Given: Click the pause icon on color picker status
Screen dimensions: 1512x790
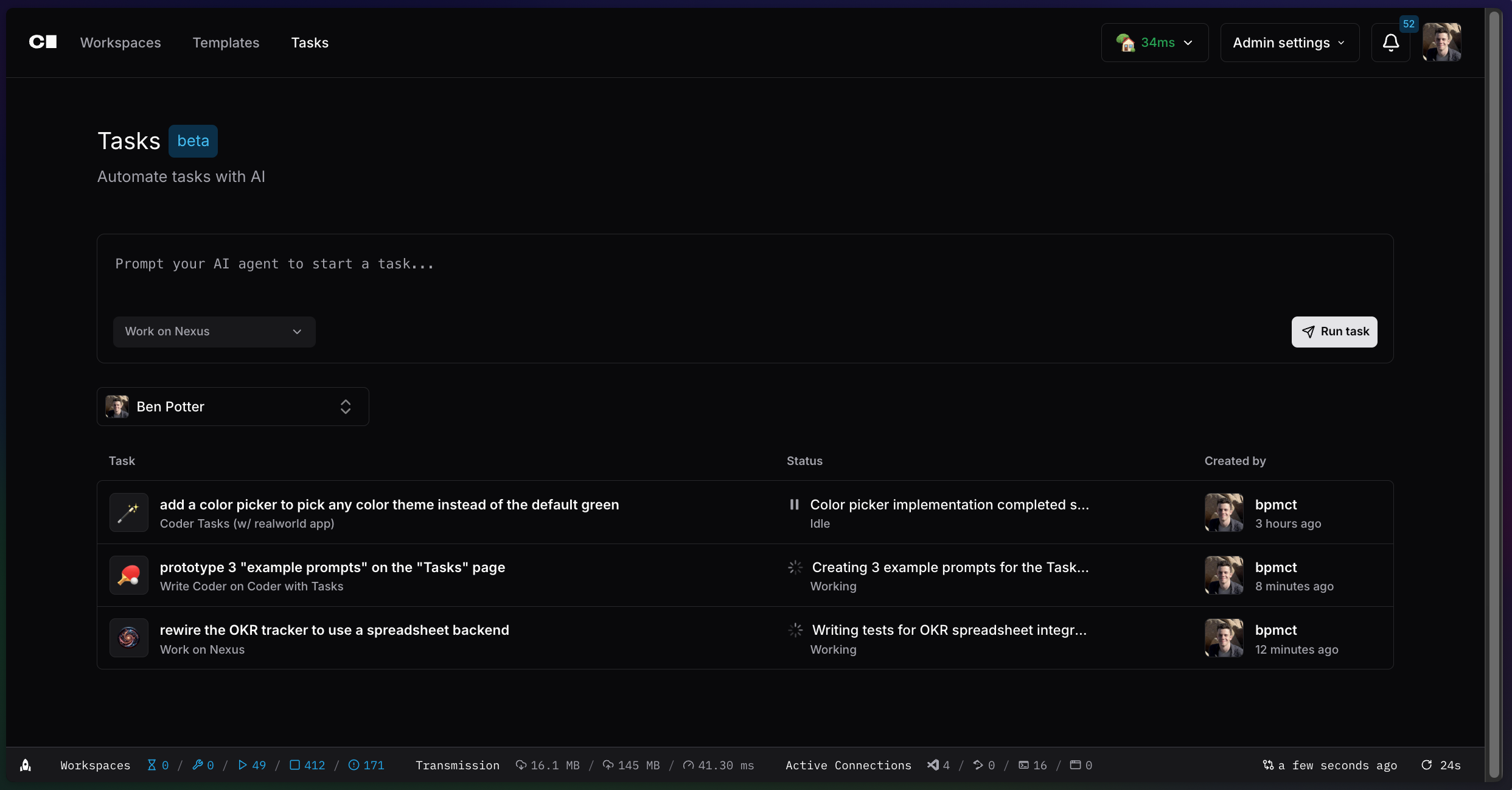Looking at the screenshot, I should pyautogui.click(x=794, y=505).
